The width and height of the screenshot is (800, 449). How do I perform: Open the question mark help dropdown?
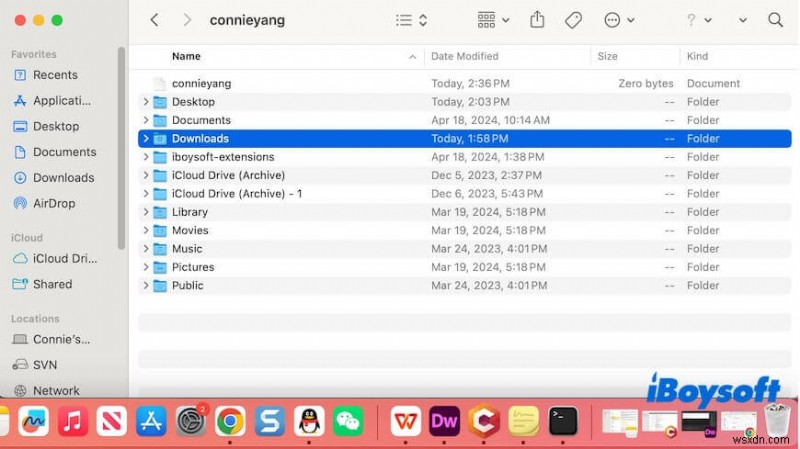tap(698, 20)
